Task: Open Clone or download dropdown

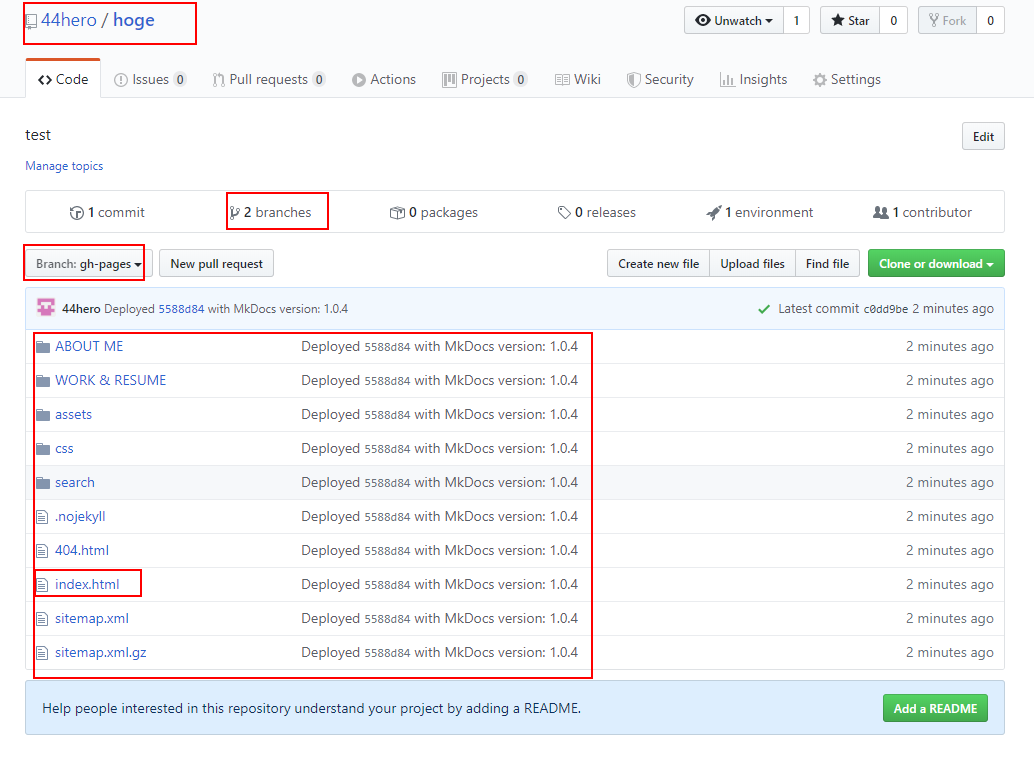Action: (936, 264)
